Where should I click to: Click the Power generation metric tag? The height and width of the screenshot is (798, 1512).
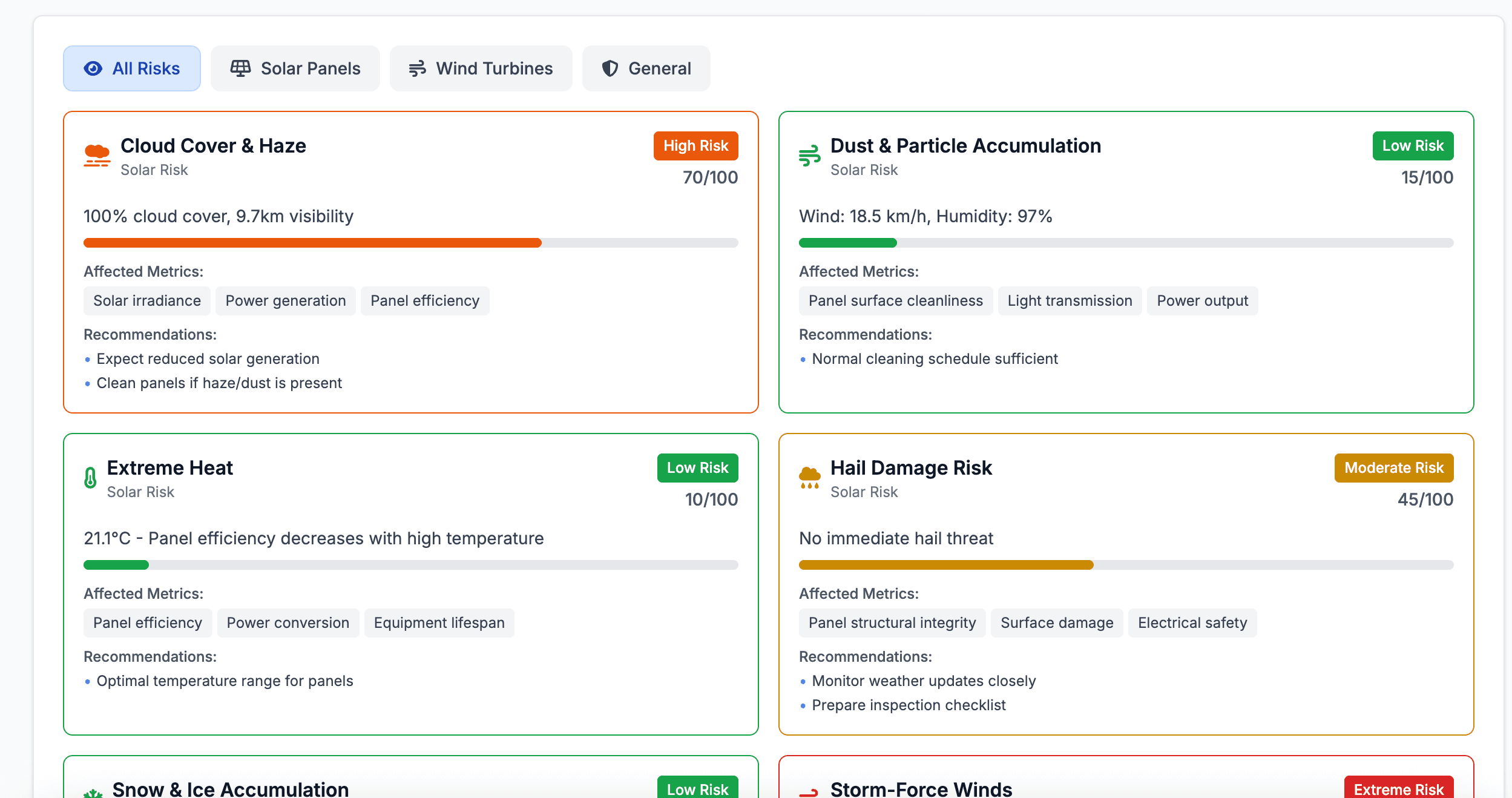[286, 301]
